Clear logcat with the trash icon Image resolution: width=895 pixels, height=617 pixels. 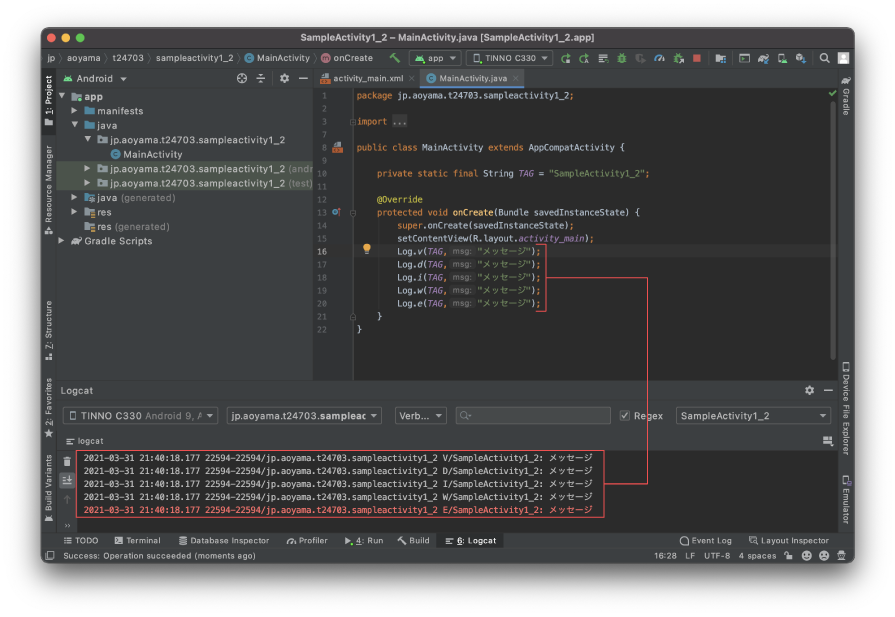67,461
